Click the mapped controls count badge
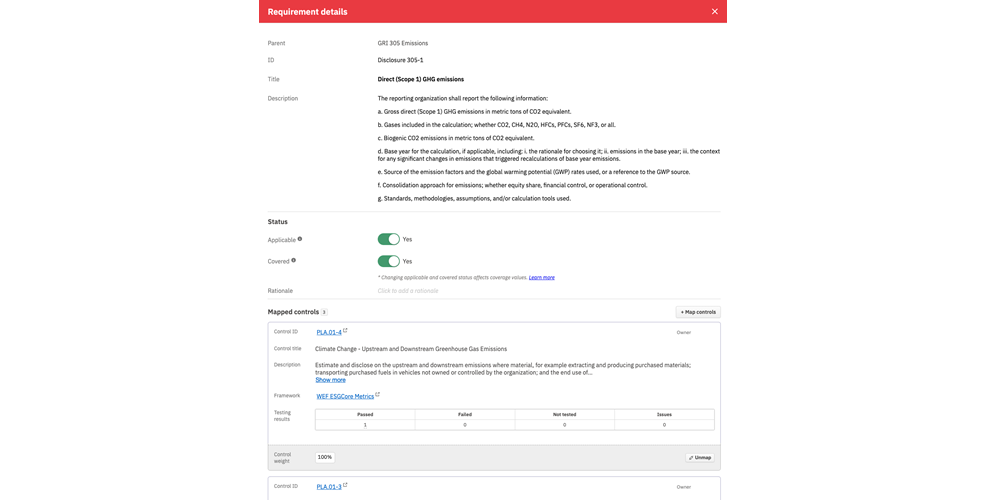Image resolution: width=987 pixels, height=500 pixels. point(324,312)
